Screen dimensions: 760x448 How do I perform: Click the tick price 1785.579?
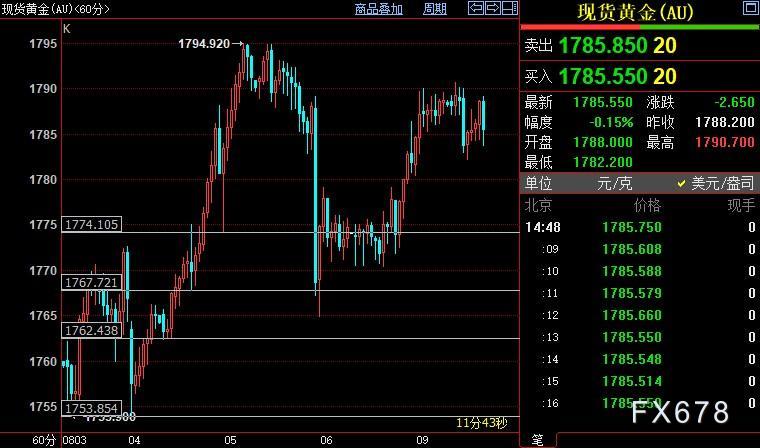[x=632, y=293]
